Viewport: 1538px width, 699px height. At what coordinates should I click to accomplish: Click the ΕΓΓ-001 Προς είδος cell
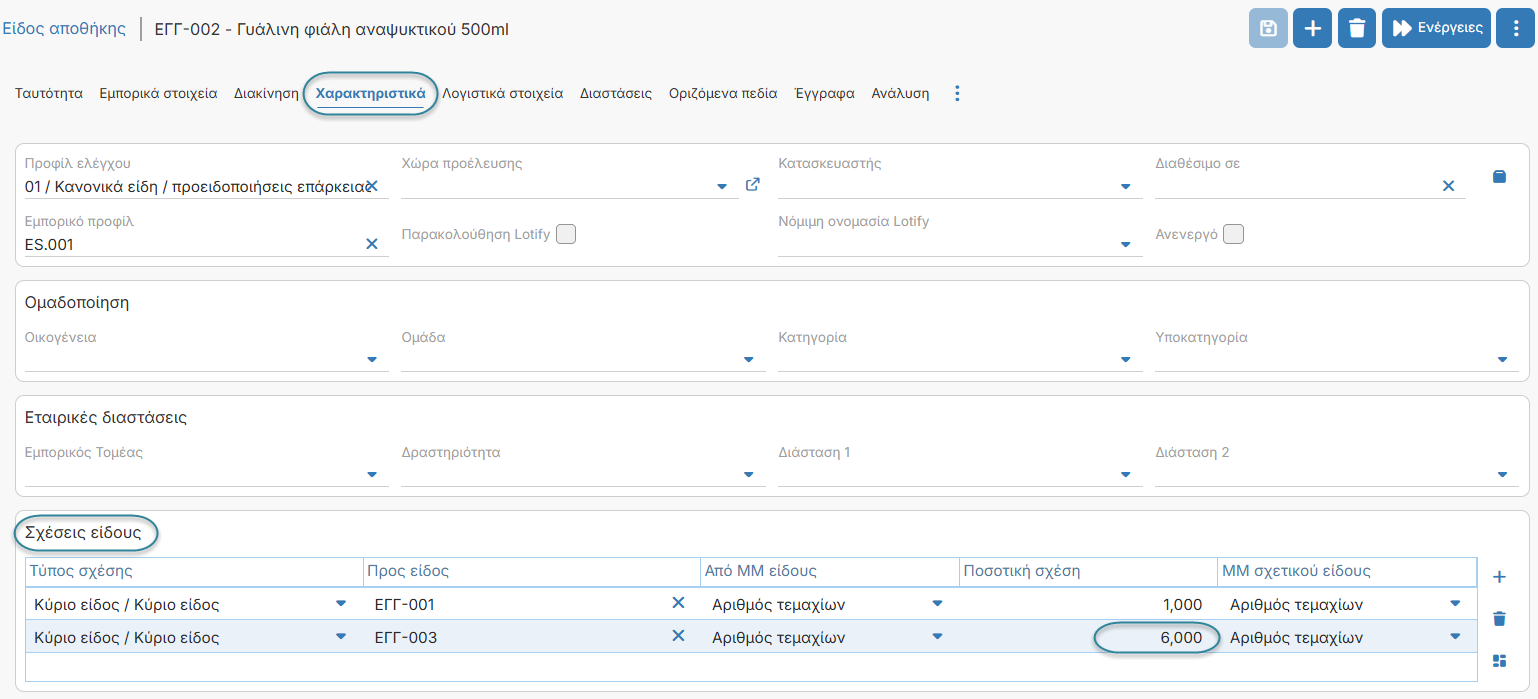[x=532, y=604]
